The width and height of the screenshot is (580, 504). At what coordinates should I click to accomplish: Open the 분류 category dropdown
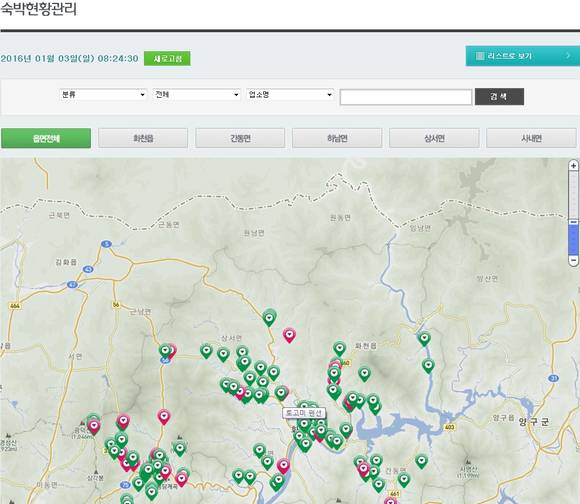103,95
